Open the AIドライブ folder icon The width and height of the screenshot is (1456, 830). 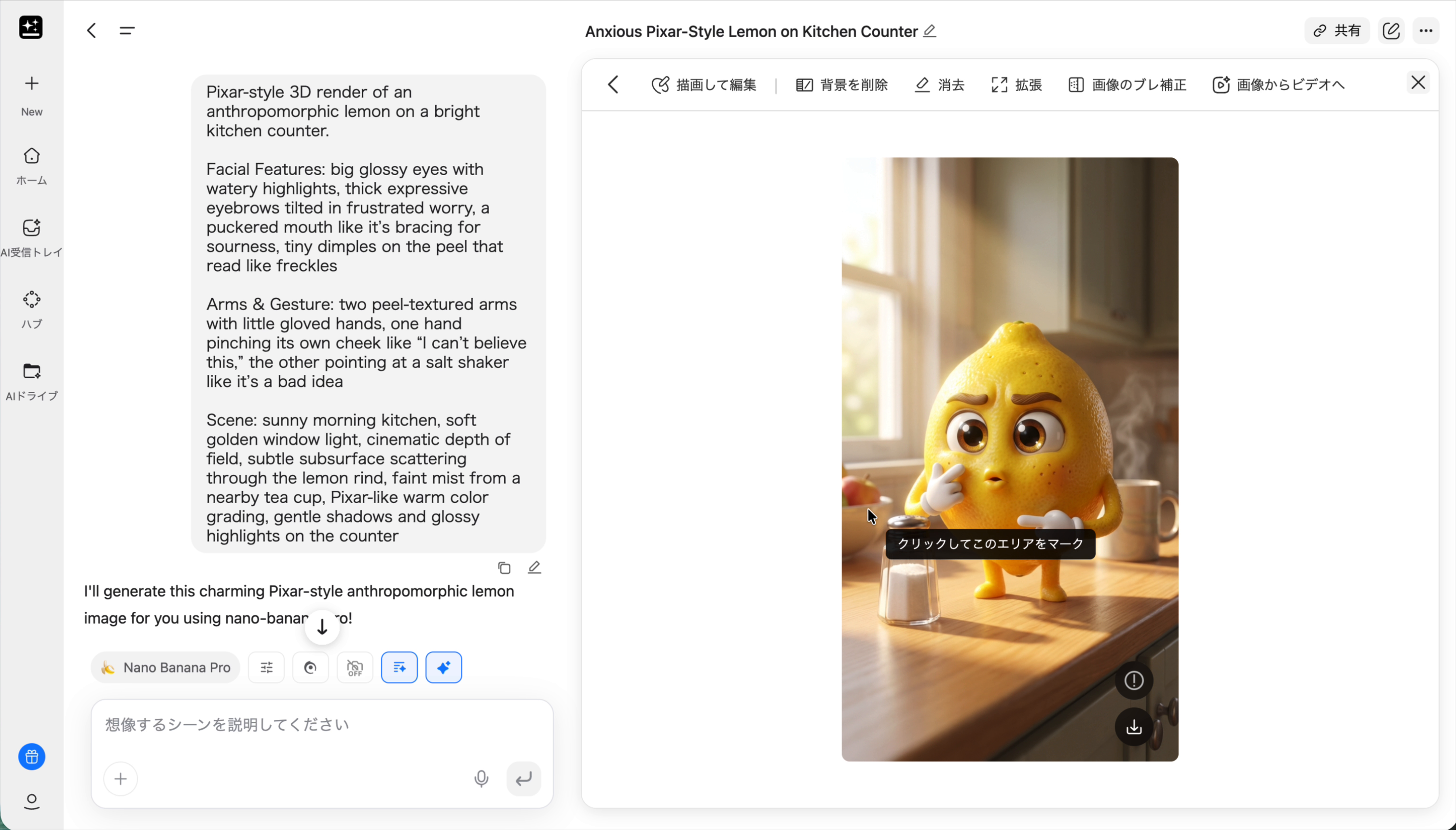pyautogui.click(x=31, y=372)
